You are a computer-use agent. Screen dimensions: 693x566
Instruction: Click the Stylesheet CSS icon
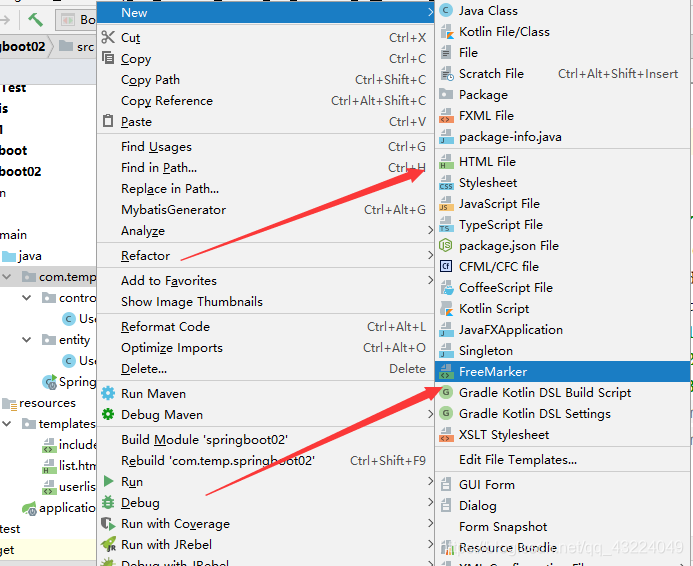(446, 183)
